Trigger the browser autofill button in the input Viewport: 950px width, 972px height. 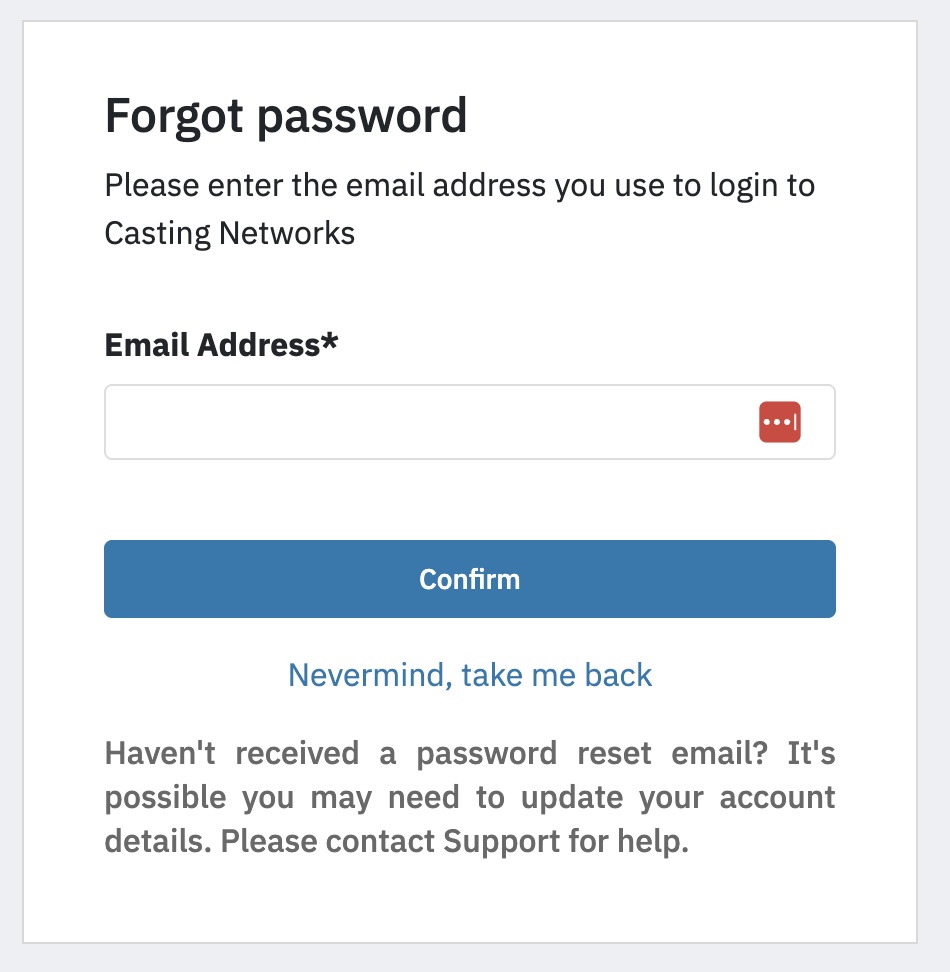[780, 422]
